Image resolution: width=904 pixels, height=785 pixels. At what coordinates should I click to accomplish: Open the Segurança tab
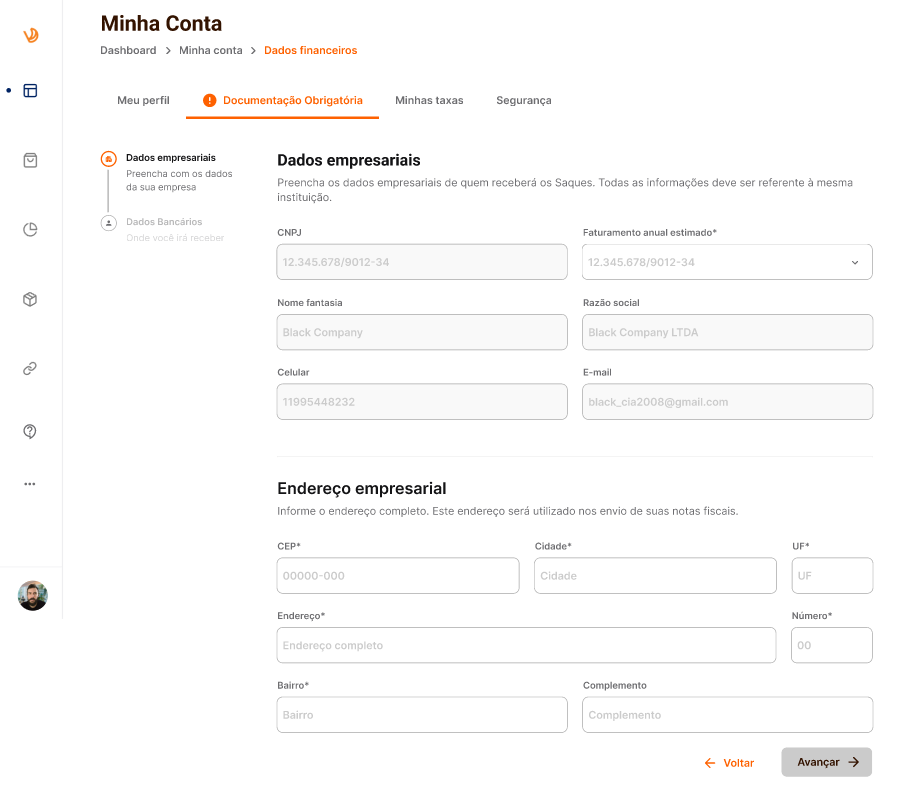[523, 100]
